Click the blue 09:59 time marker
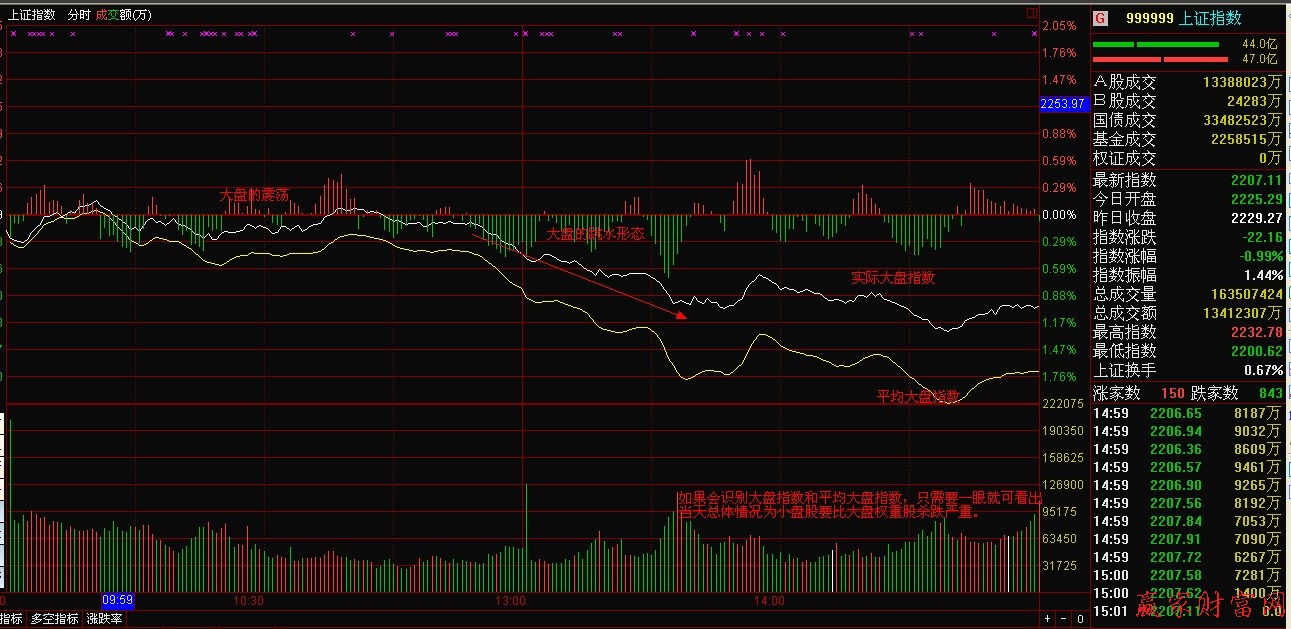1291x629 pixels. point(118,600)
